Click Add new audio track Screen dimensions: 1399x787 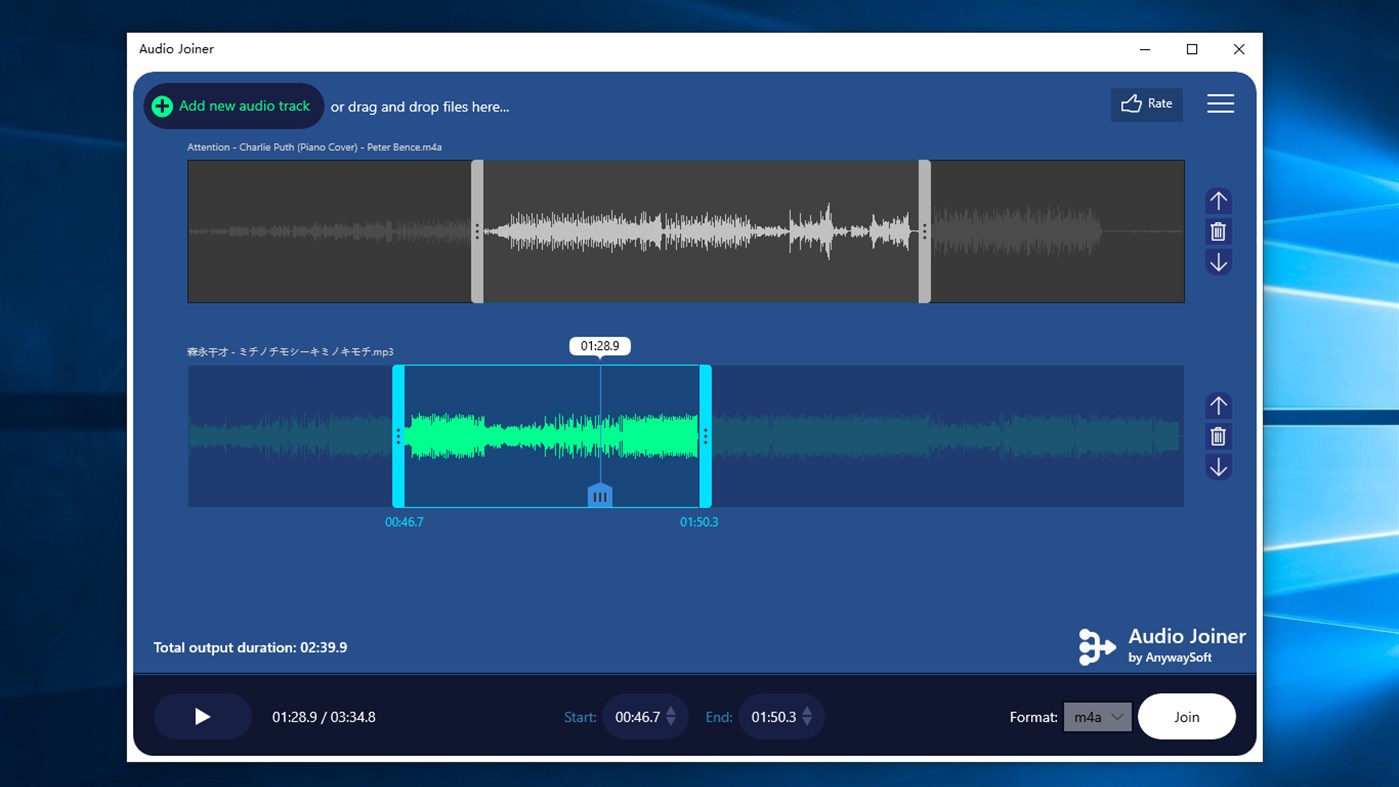coord(233,105)
